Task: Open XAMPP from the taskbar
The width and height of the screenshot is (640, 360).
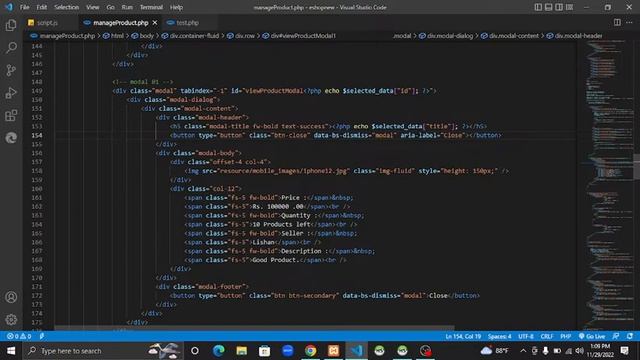Action: click(333, 351)
